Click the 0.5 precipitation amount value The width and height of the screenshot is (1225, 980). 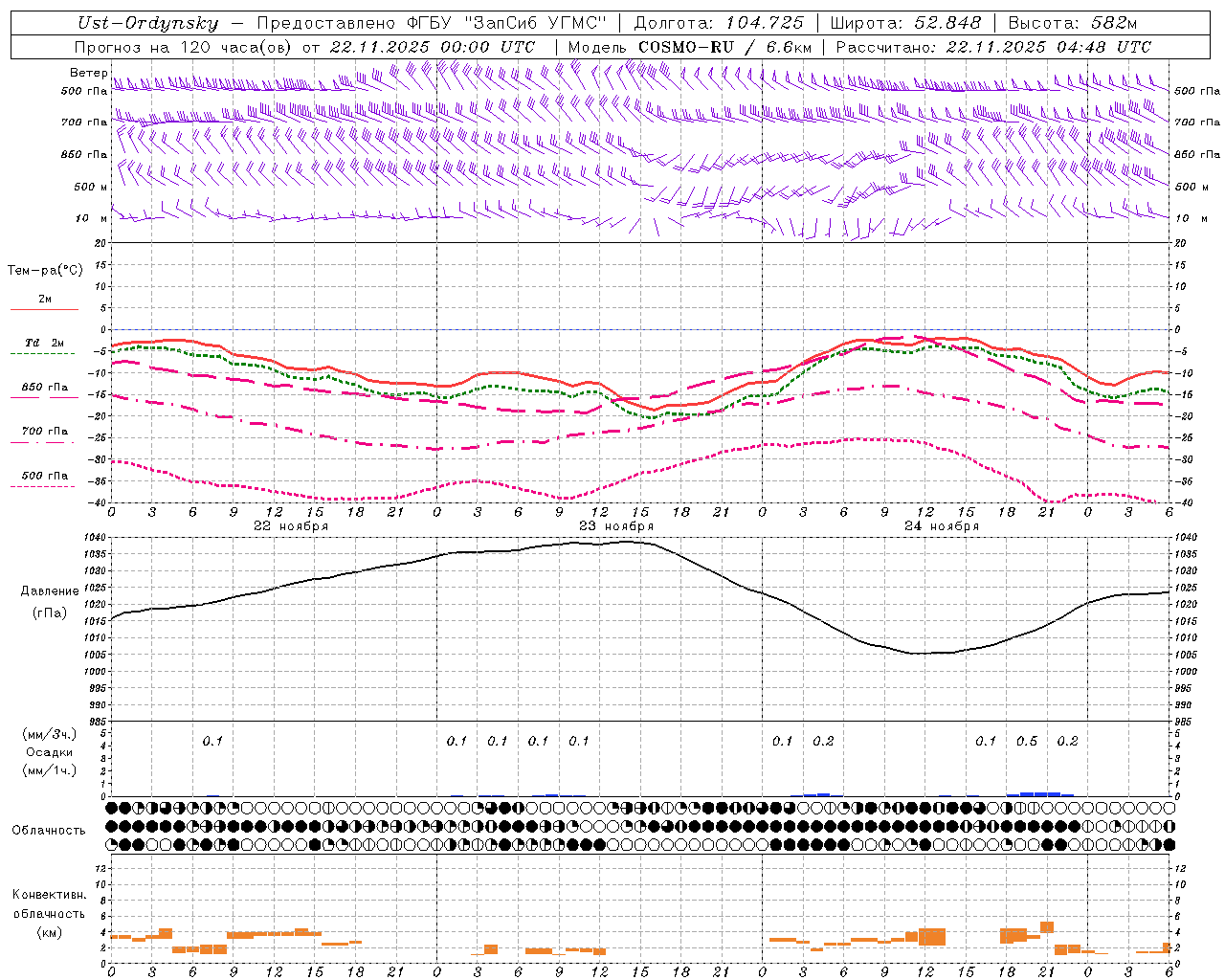coord(1027,741)
